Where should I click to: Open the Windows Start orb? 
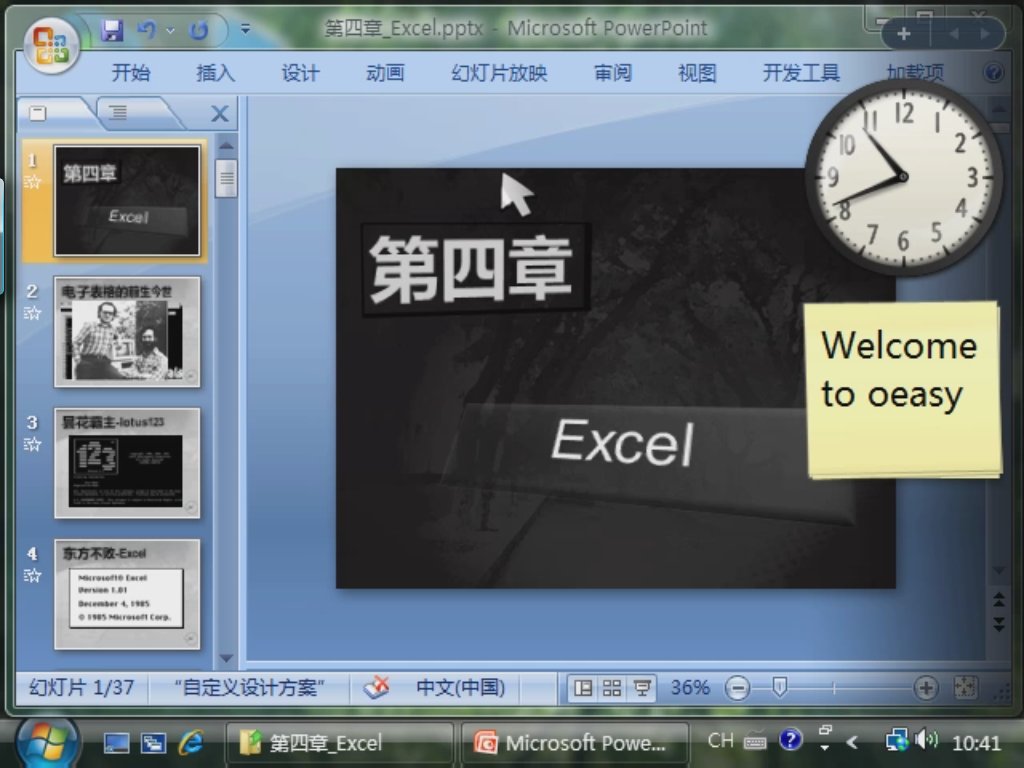click(x=48, y=743)
